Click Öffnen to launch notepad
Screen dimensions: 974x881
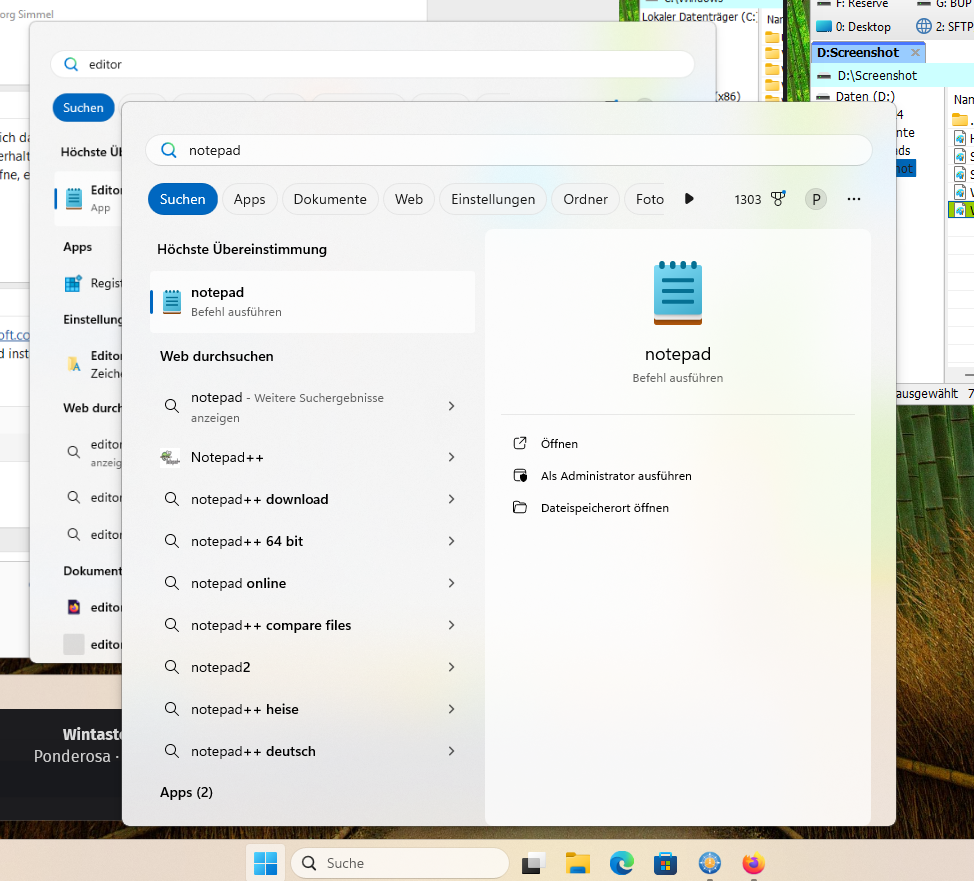click(x=559, y=444)
